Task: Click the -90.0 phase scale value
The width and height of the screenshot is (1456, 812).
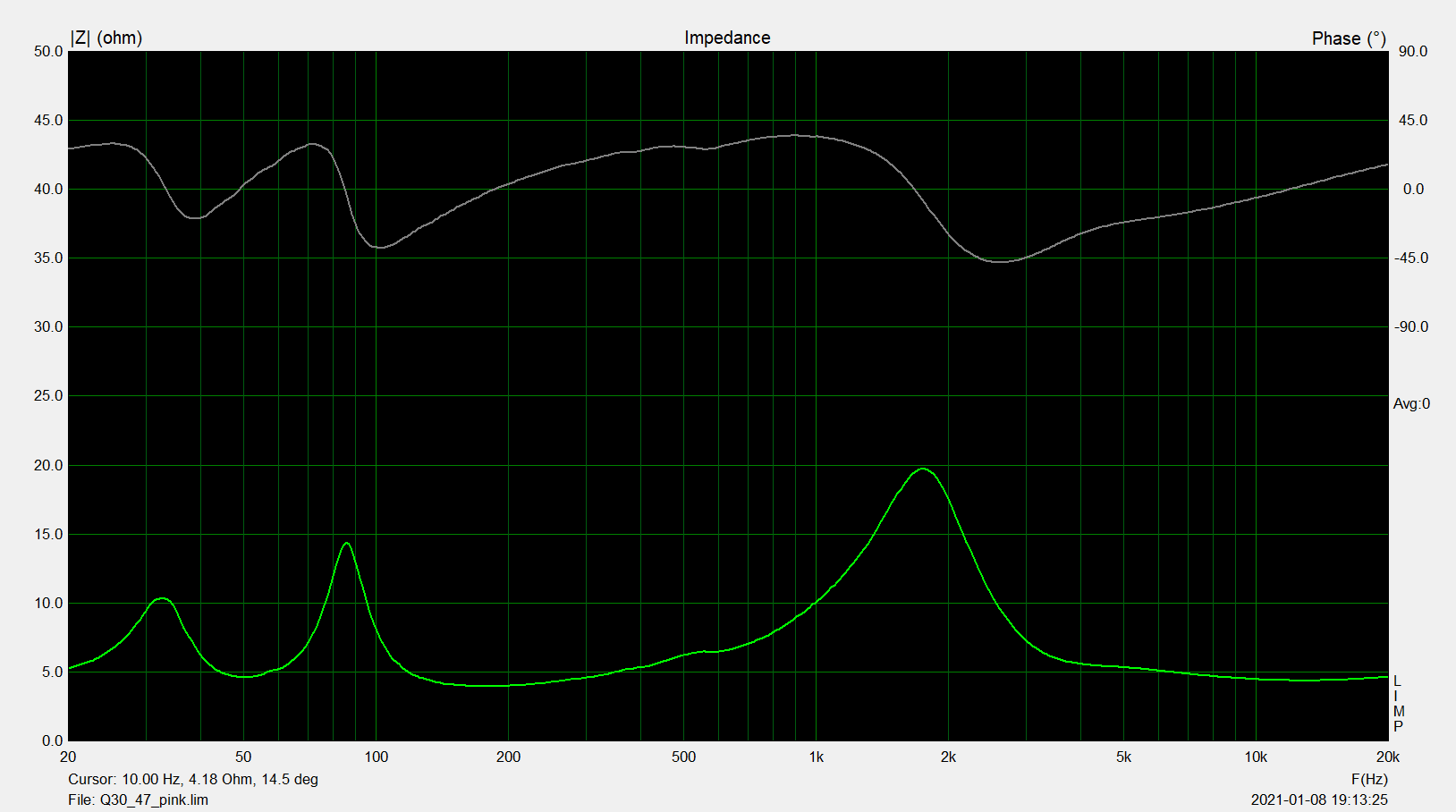Action: pyautogui.click(x=1411, y=326)
